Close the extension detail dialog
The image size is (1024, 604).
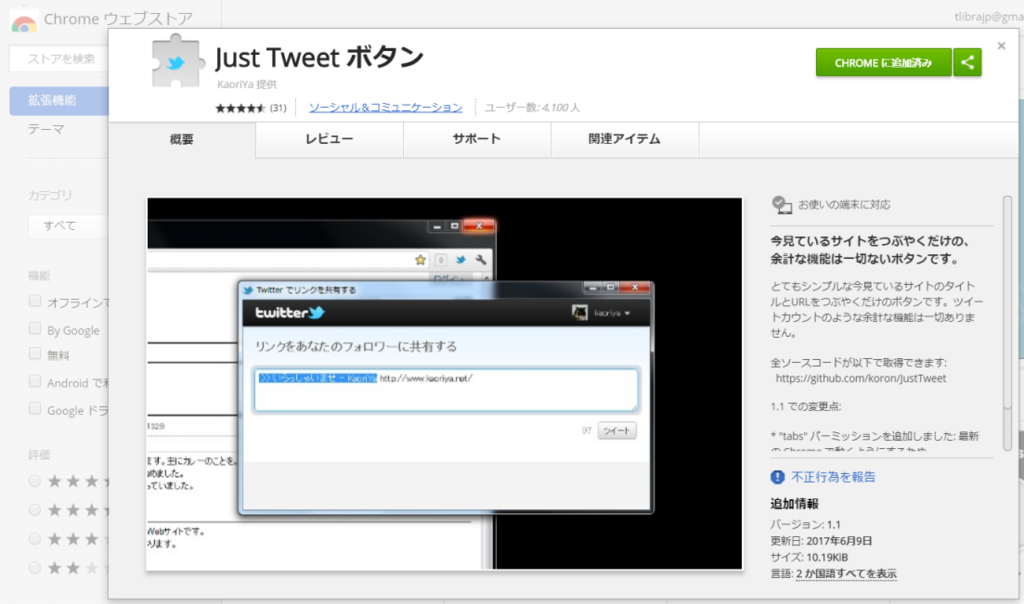[x=1001, y=46]
